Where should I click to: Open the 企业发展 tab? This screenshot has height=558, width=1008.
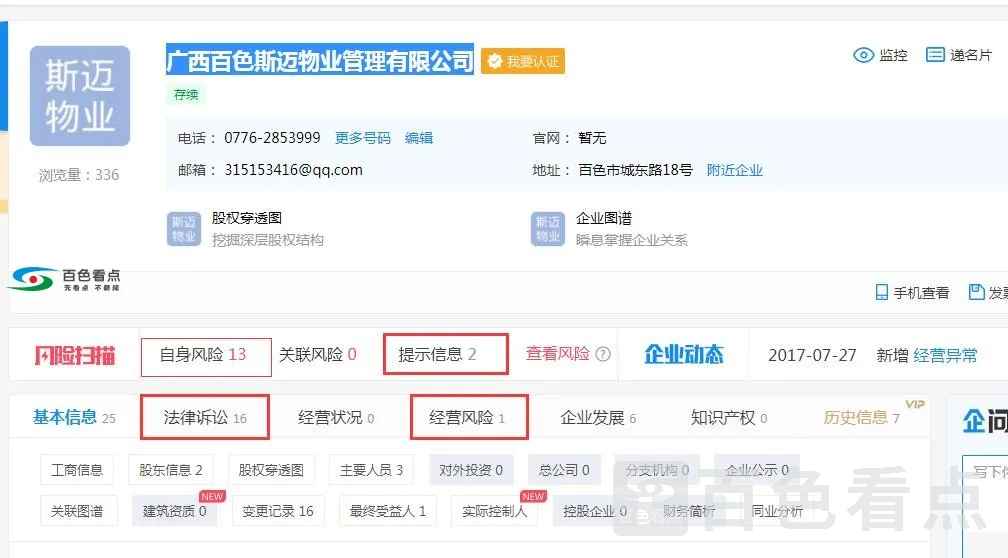click(x=598, y=417)
